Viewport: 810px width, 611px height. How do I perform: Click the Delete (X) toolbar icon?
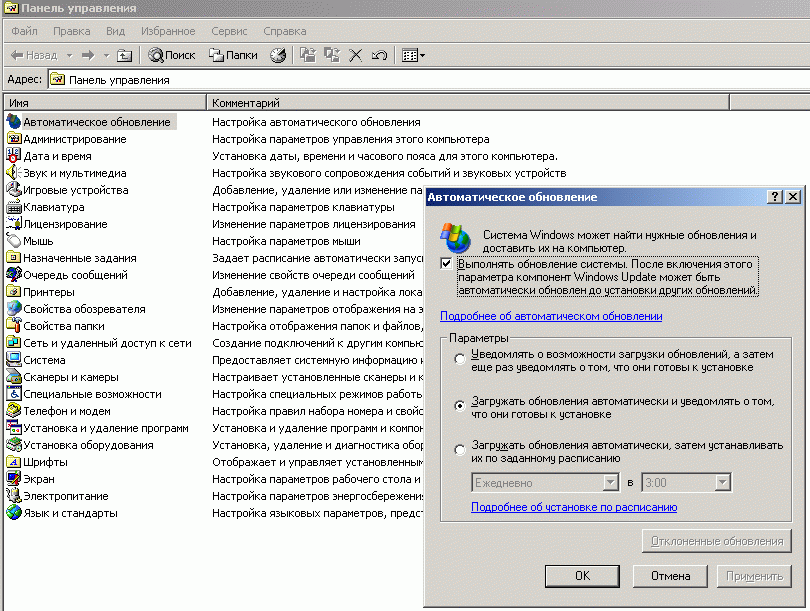coord(355,55)
